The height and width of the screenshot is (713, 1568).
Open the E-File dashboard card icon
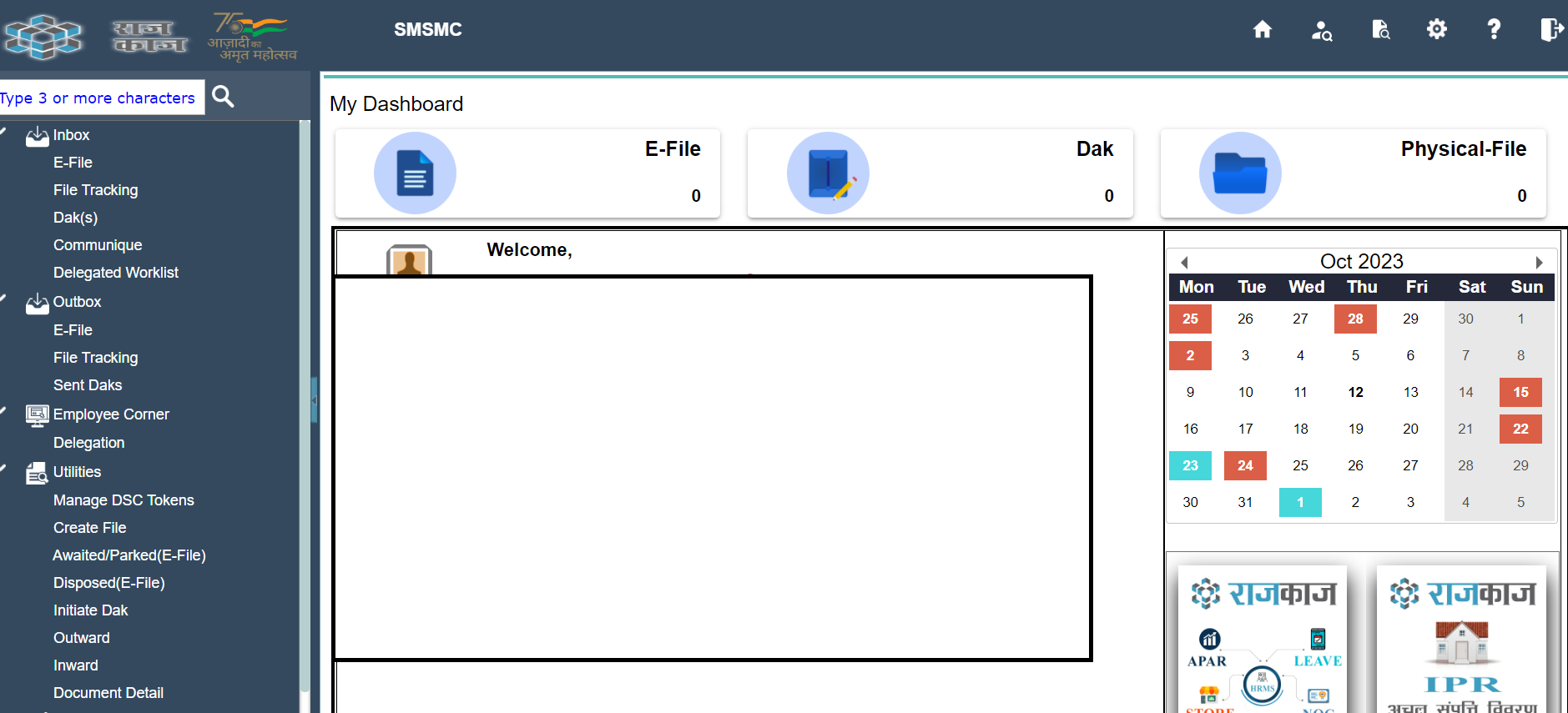coord(415,173)
